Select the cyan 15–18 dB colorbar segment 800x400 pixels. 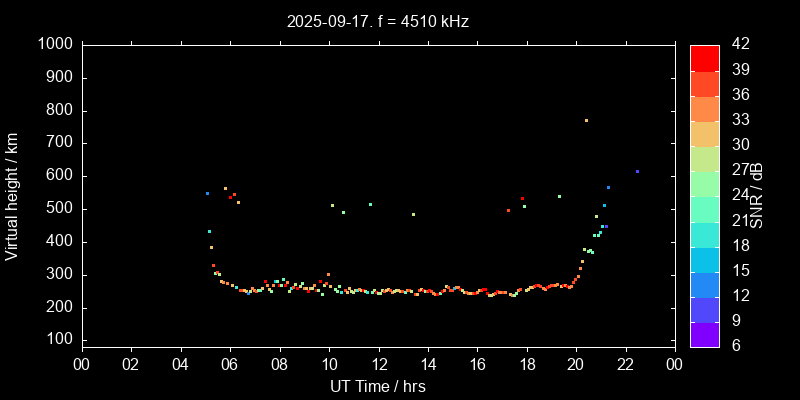click(705, 259)
